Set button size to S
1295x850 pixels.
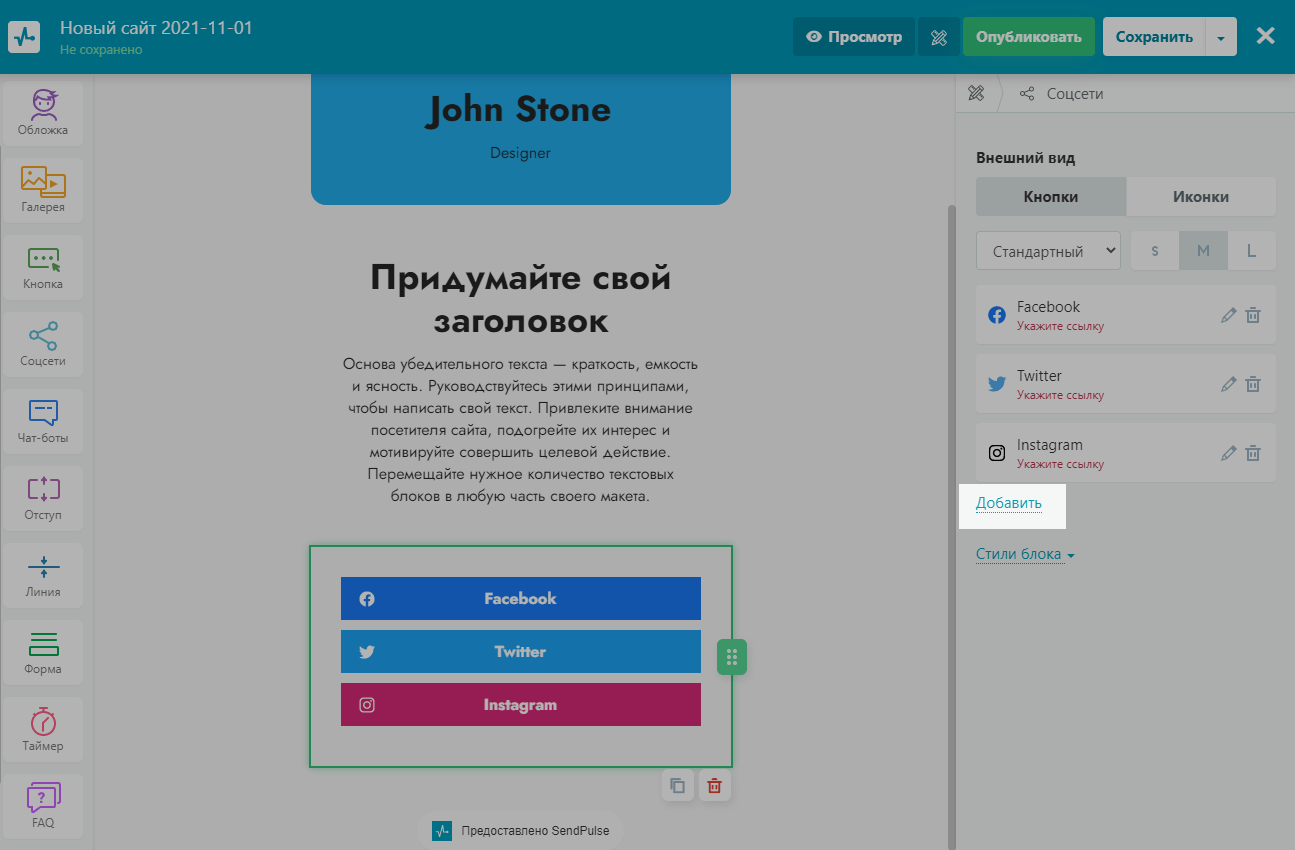(x=1155, y=251)
